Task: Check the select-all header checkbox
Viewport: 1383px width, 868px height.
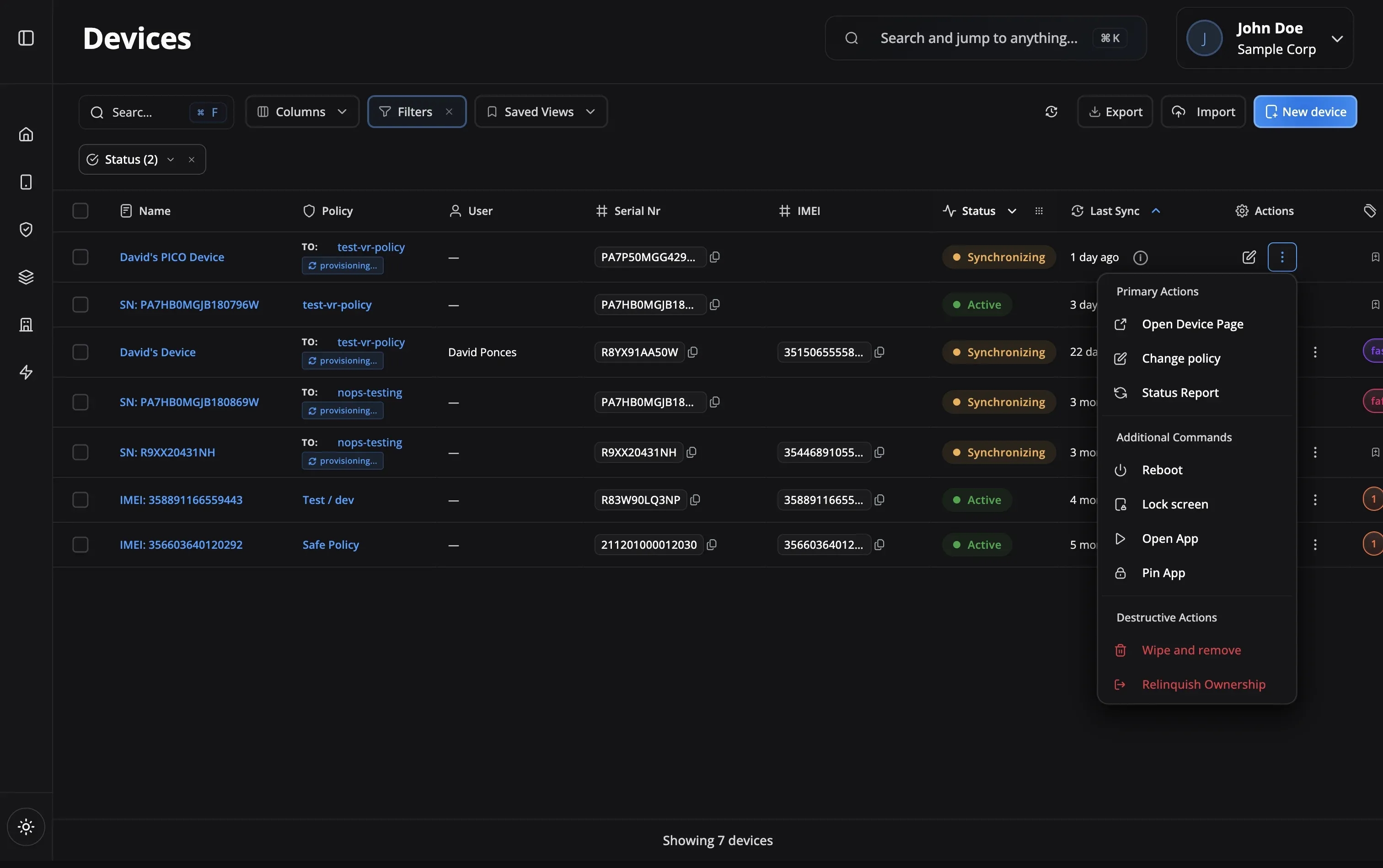Action: tap(80, 211)
